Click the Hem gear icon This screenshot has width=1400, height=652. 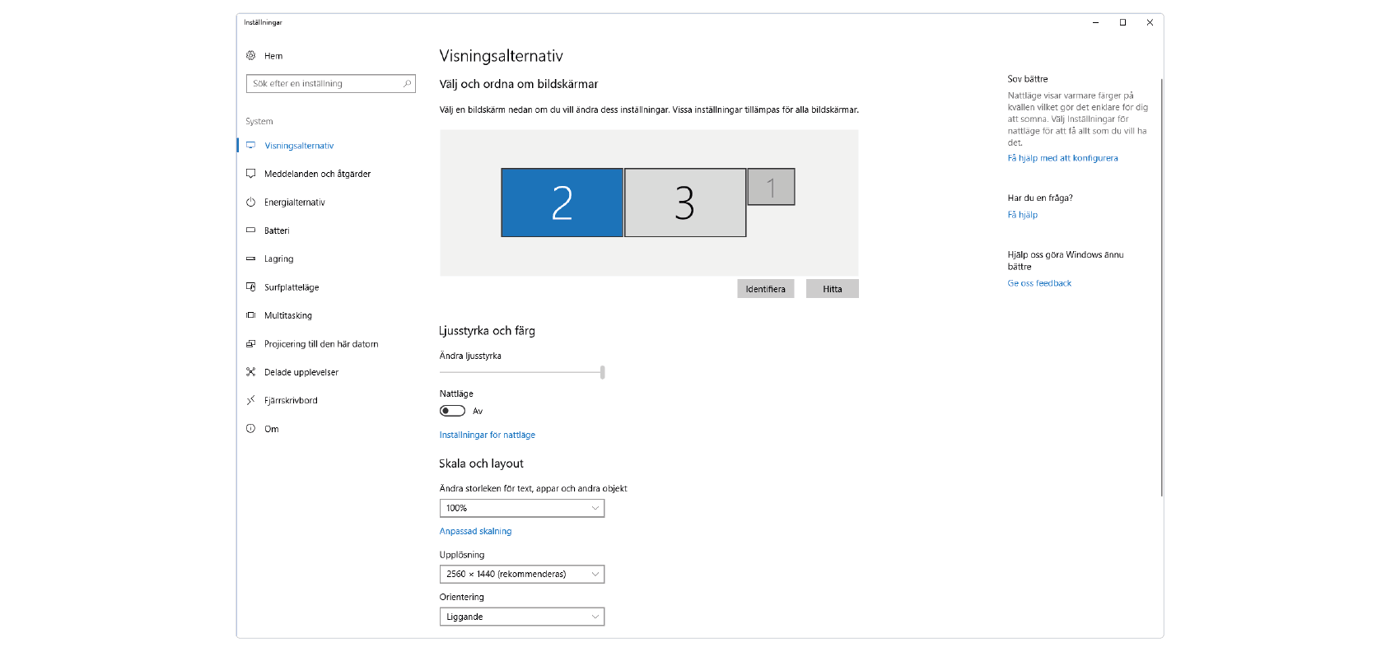[x=251, y=56]
